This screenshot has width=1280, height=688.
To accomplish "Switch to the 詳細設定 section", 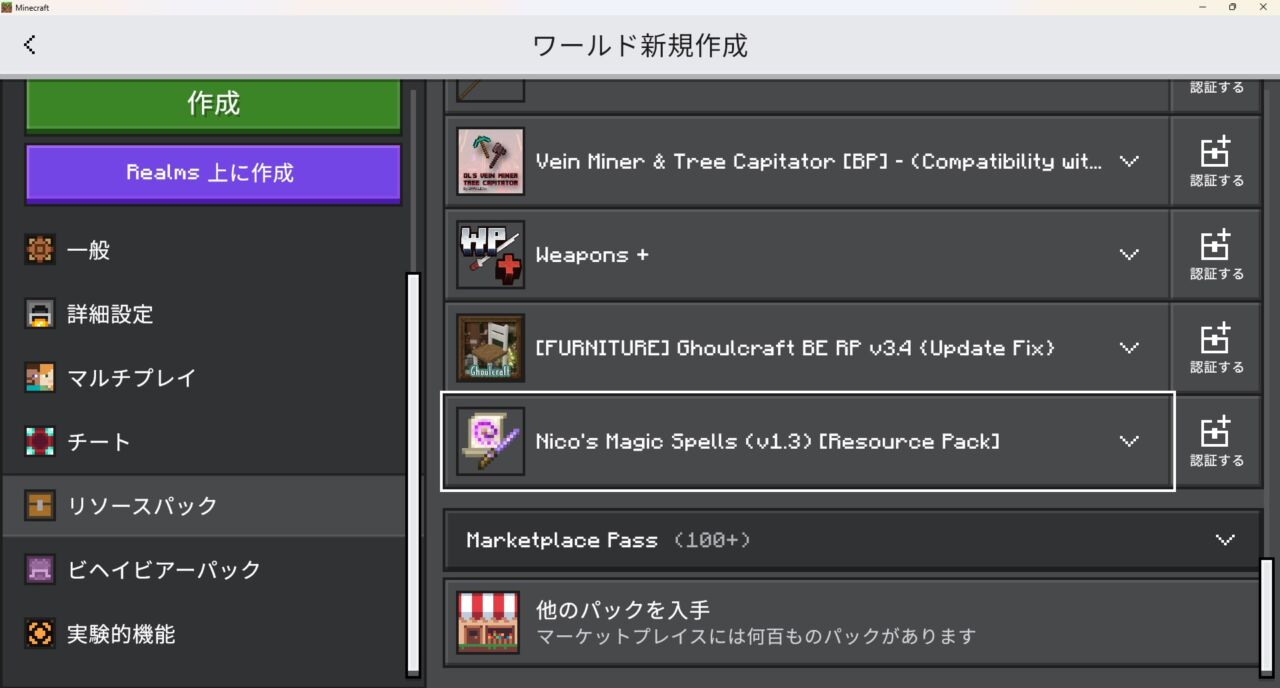I will 108,314.
